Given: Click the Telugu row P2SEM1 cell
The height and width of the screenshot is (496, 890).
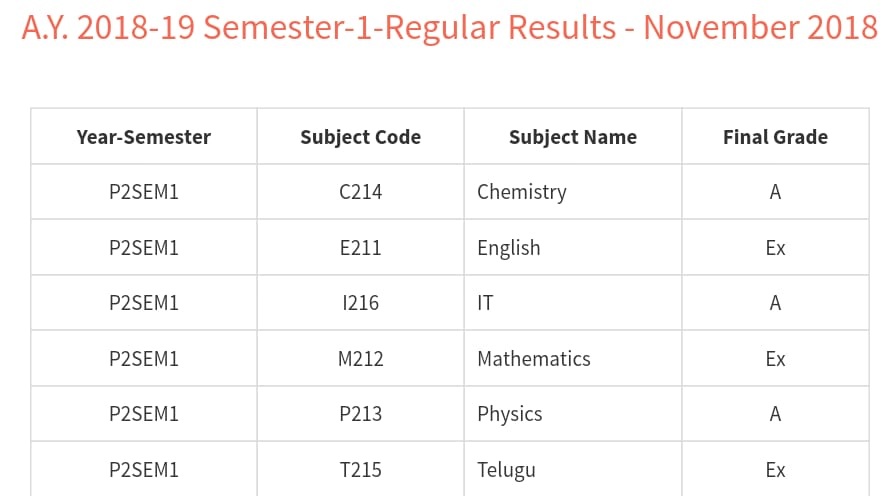Looking at the screenshot, I should [144, 470].
